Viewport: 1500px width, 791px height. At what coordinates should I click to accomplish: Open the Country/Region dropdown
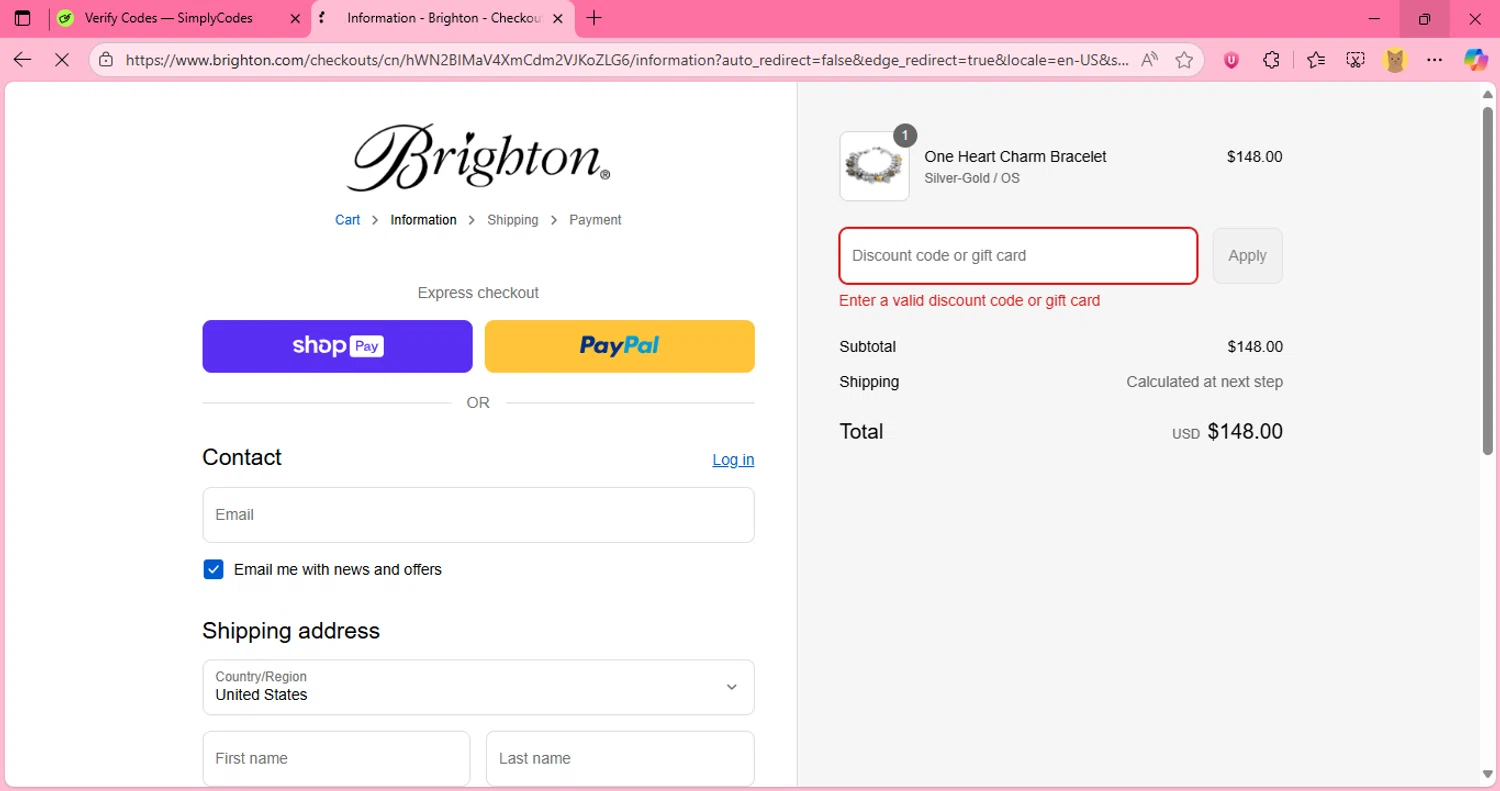click(x=478, y=687)
